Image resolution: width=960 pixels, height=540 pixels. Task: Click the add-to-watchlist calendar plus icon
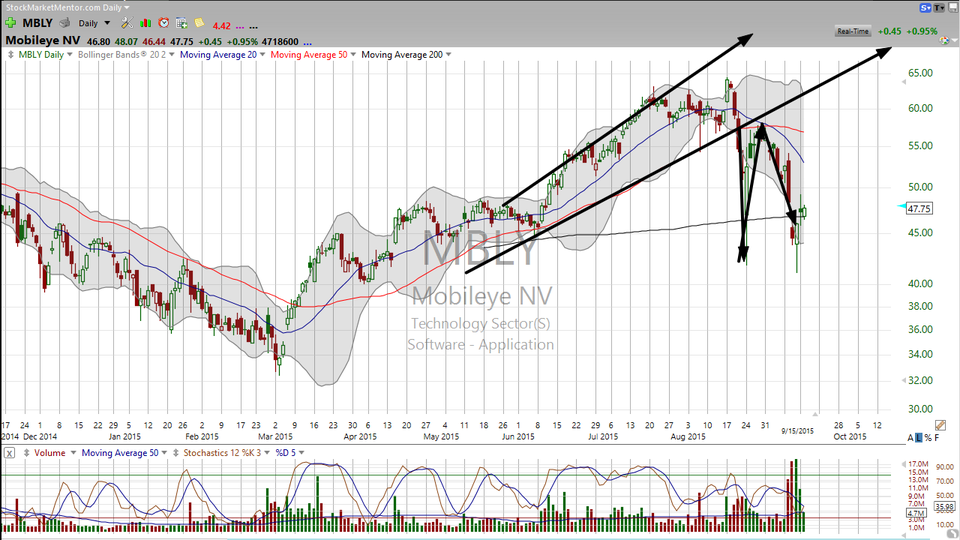click(x=182, y=23)
